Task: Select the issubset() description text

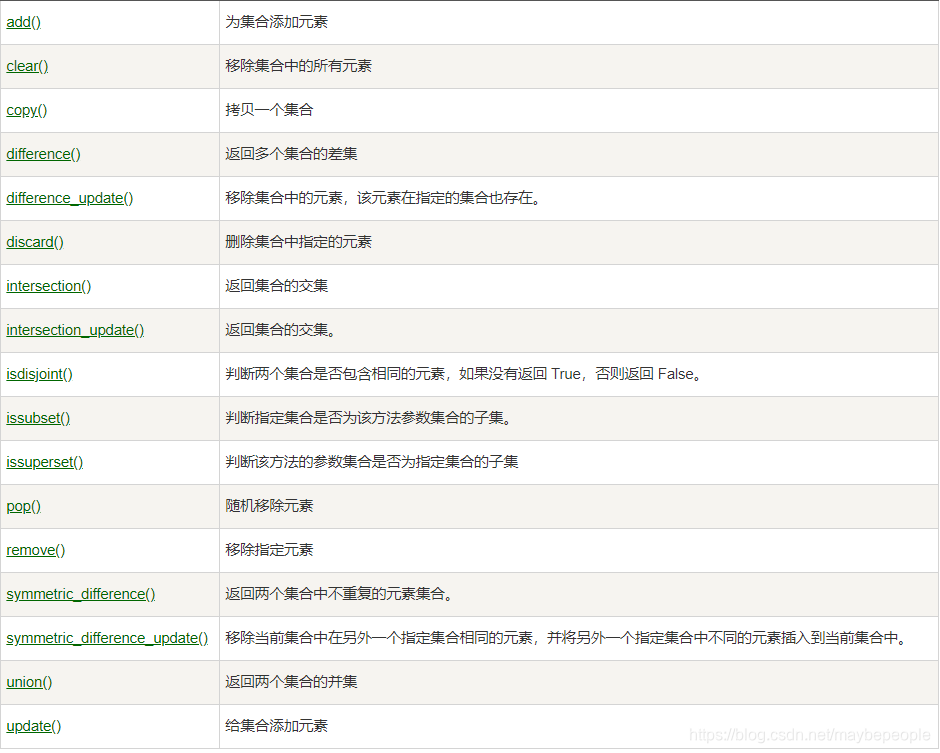Action: pyautogui.click(x=368, y=418)
